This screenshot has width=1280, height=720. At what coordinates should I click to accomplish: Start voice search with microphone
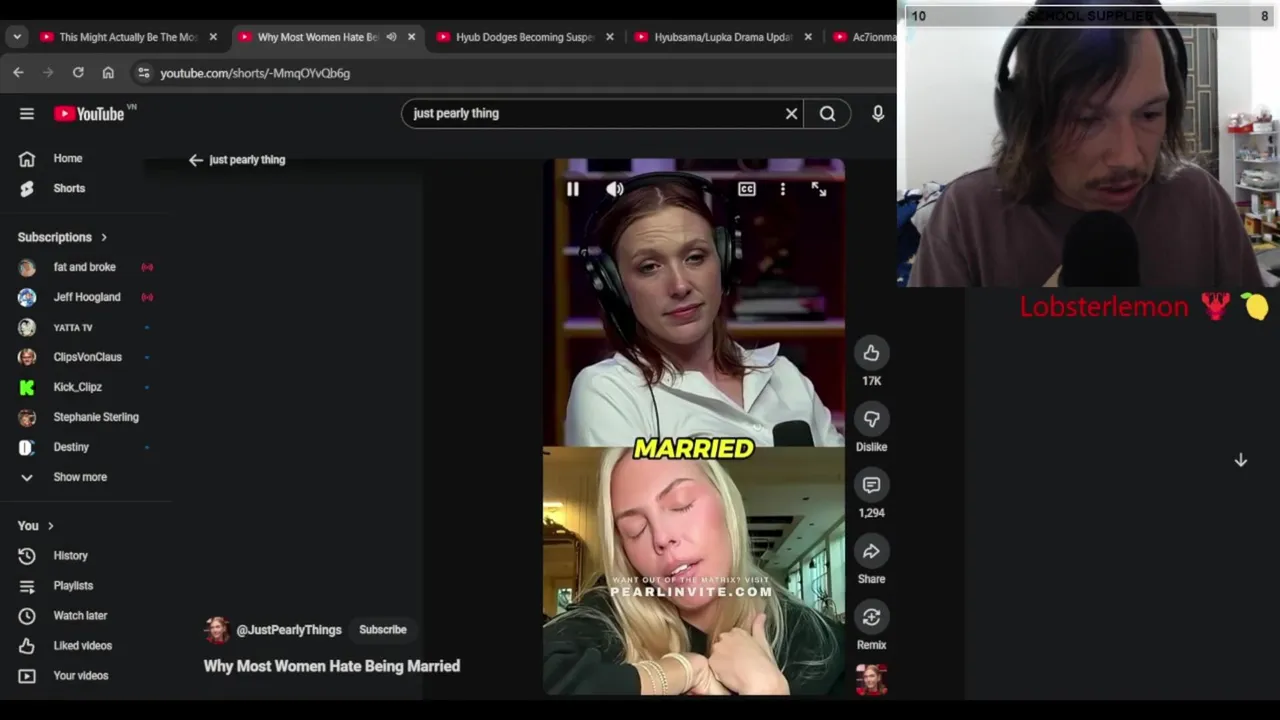pyautogui.click(x=877, y=114)
